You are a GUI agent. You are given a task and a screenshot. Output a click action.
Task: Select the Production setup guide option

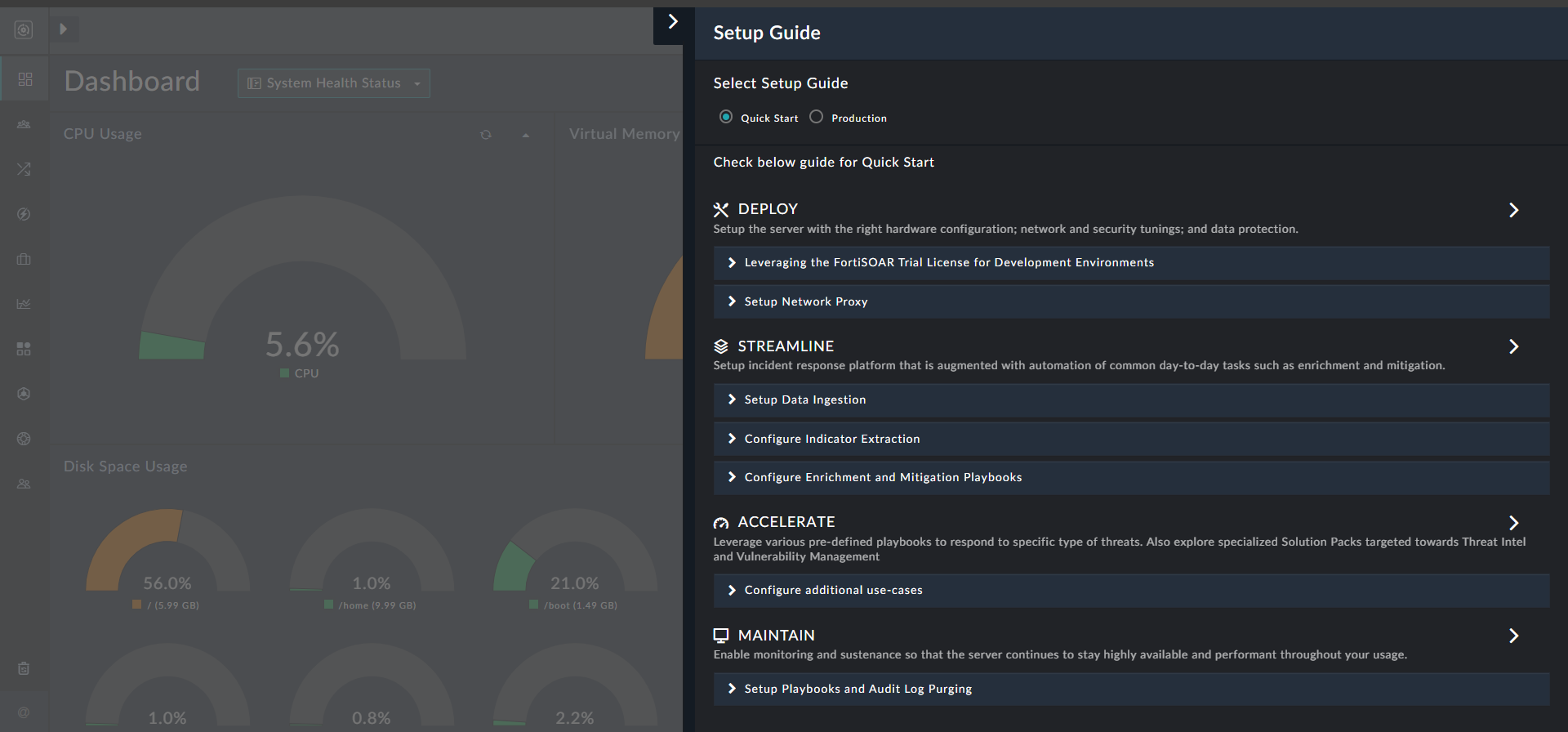(x=816, y=117)
